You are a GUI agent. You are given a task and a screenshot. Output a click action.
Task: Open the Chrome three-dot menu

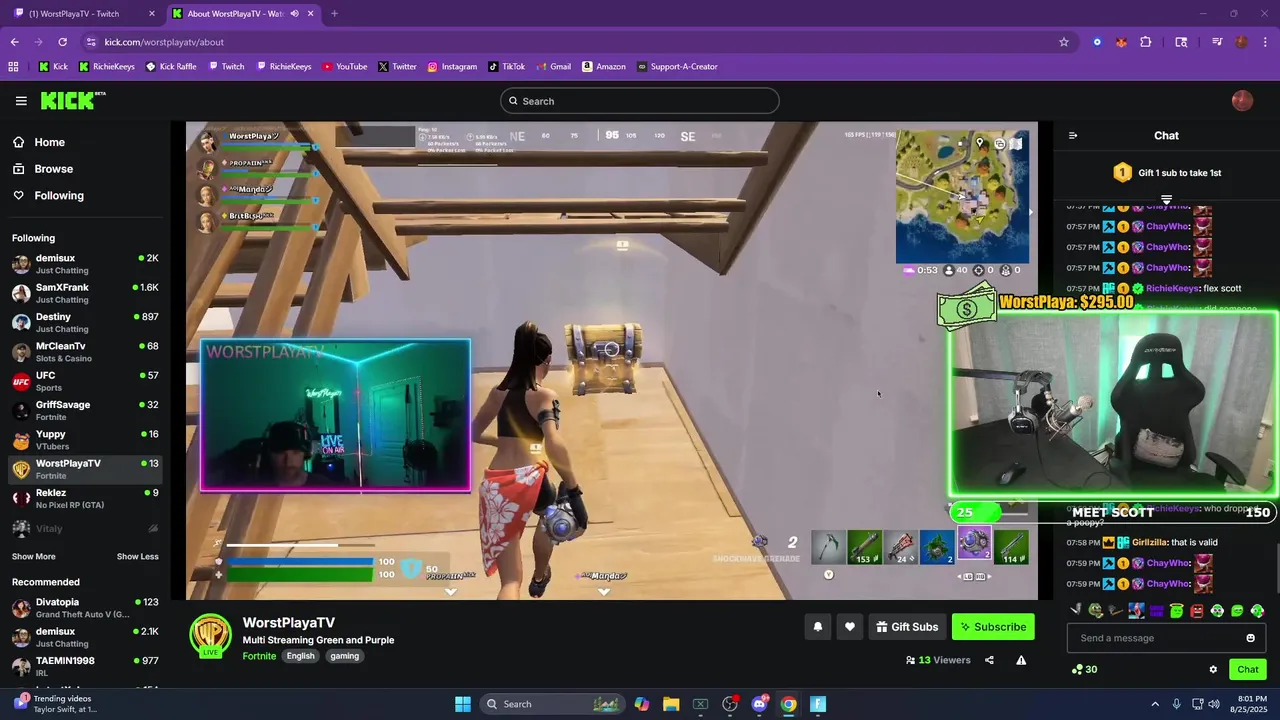(1266, 42)
